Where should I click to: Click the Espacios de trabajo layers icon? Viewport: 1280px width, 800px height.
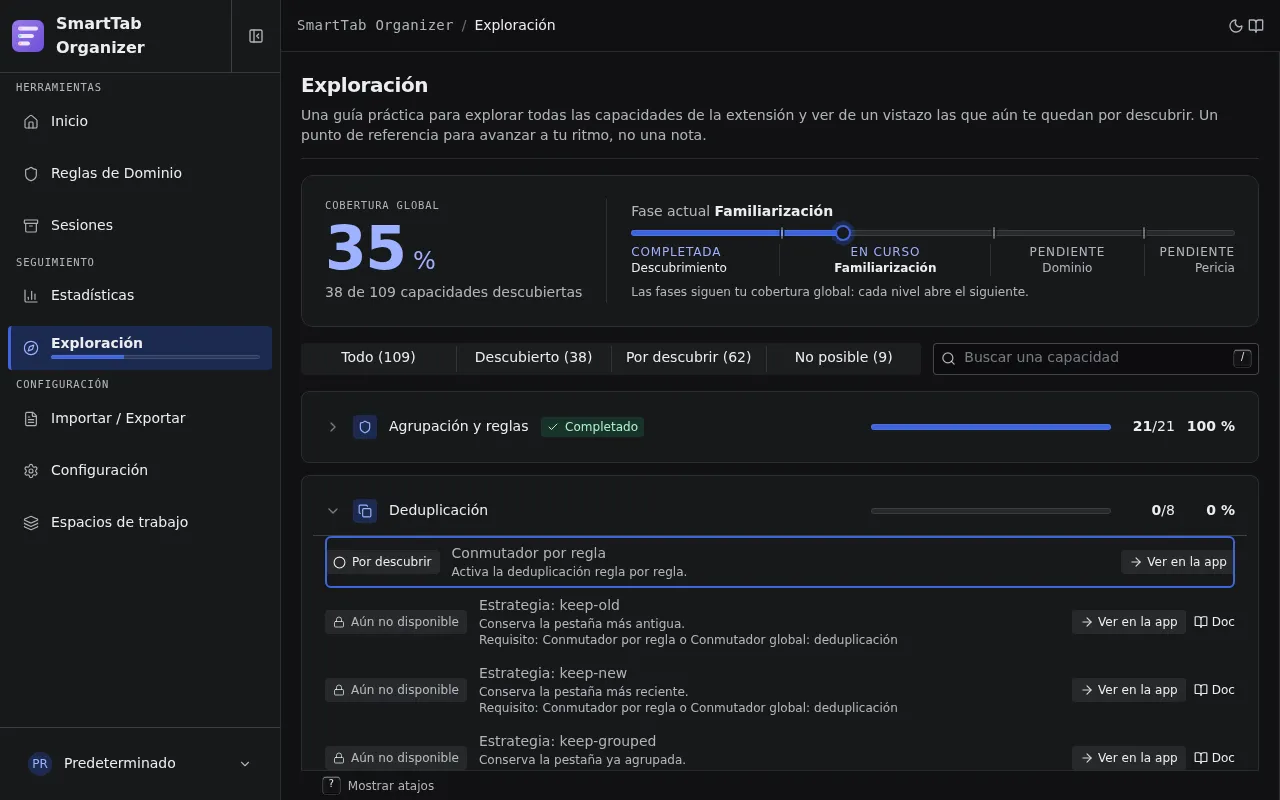[x=31, y=522]
